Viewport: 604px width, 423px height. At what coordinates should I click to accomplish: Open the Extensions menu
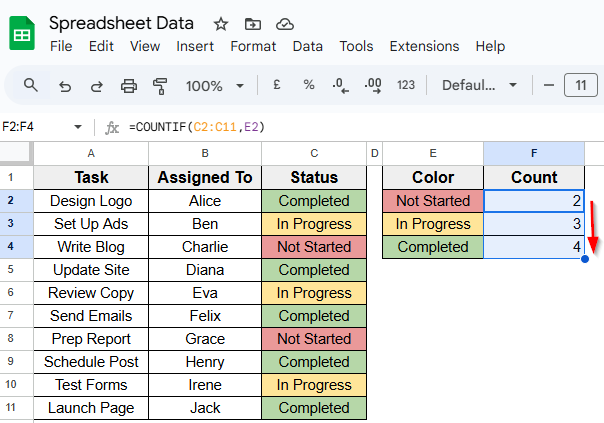(x=424, y=46)
